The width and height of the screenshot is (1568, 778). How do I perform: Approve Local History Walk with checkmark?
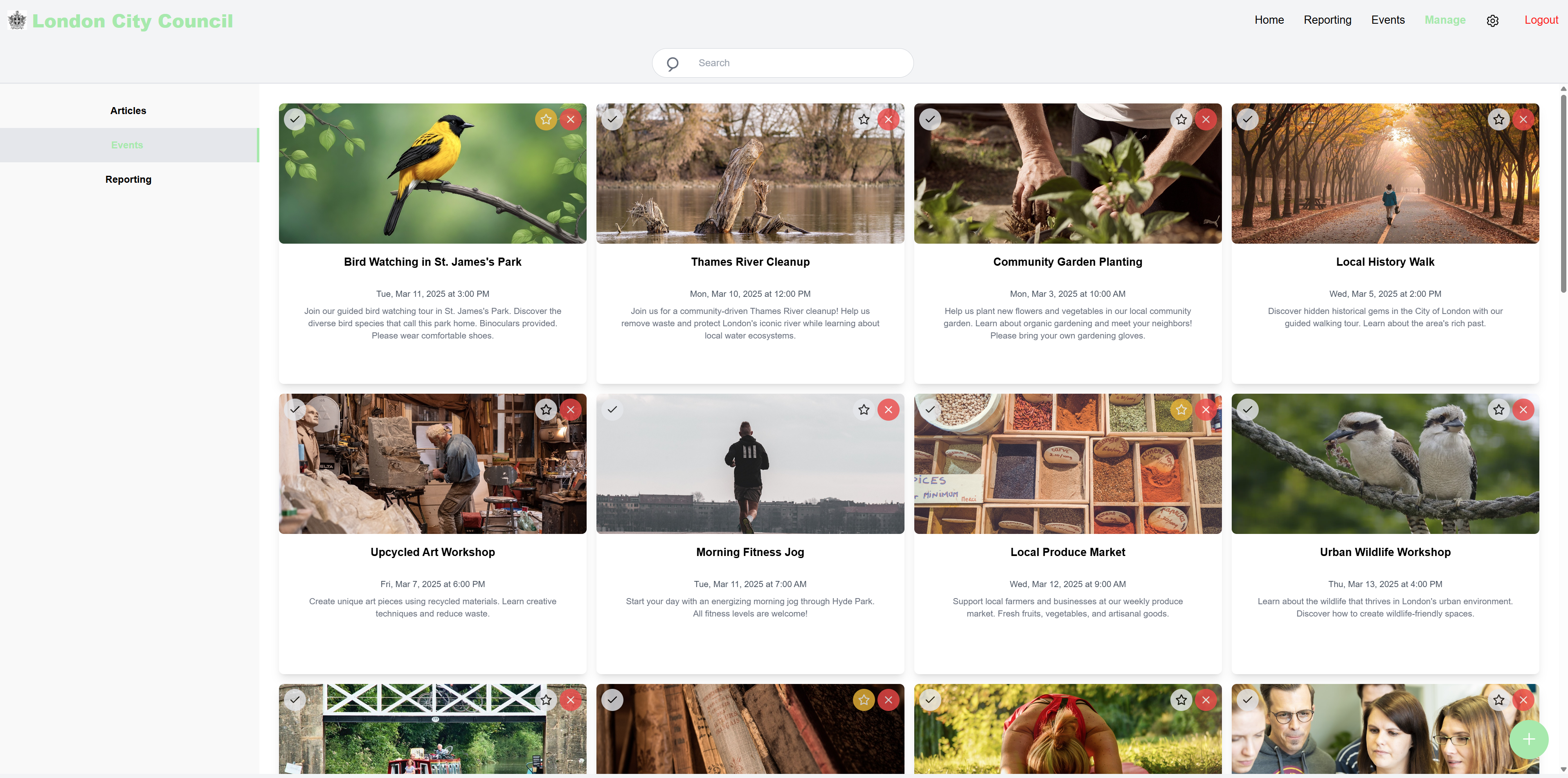(x=1247, y=119)
